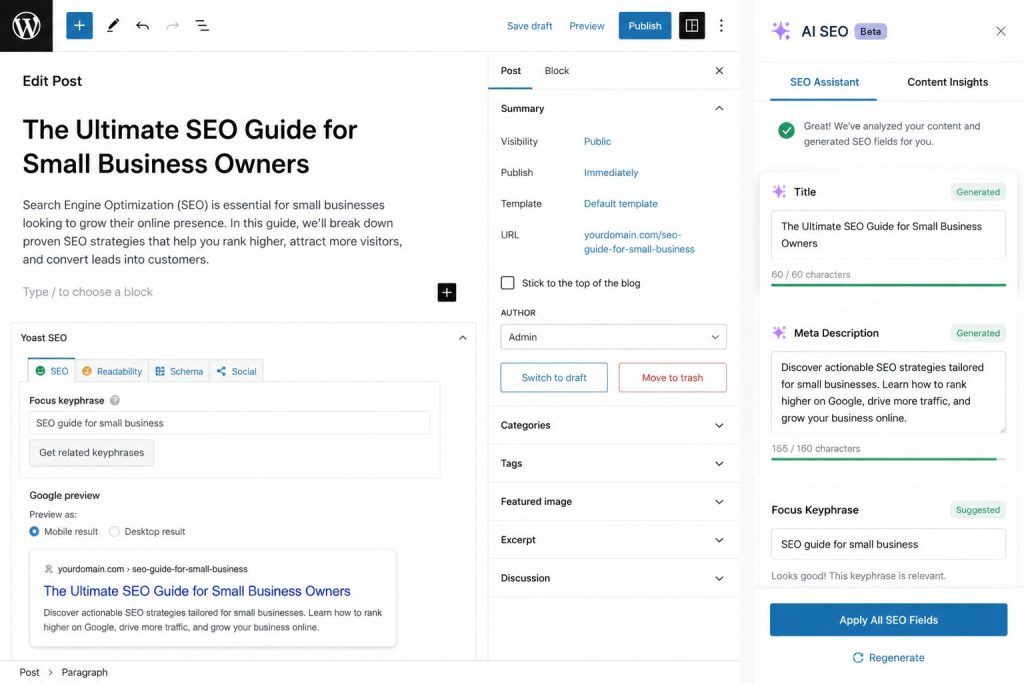Image resolution: width=1024 pixels, height=683 pixels.
Task: Select the Mobile result radio button
Action: click(x=34, y=532)
